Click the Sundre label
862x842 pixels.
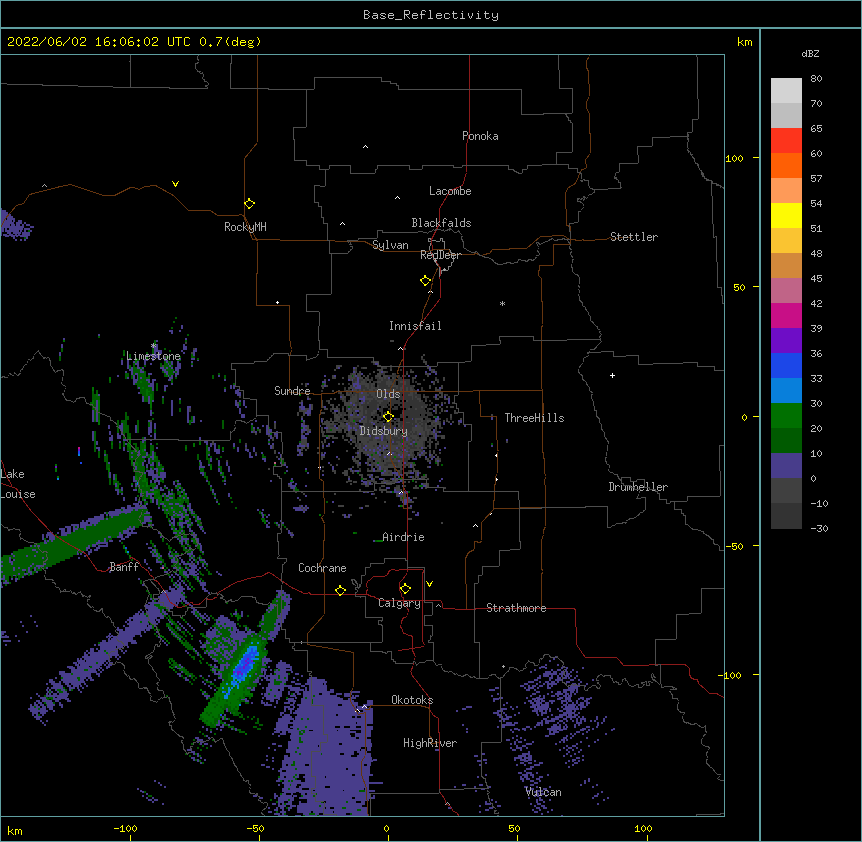point(292,391)
